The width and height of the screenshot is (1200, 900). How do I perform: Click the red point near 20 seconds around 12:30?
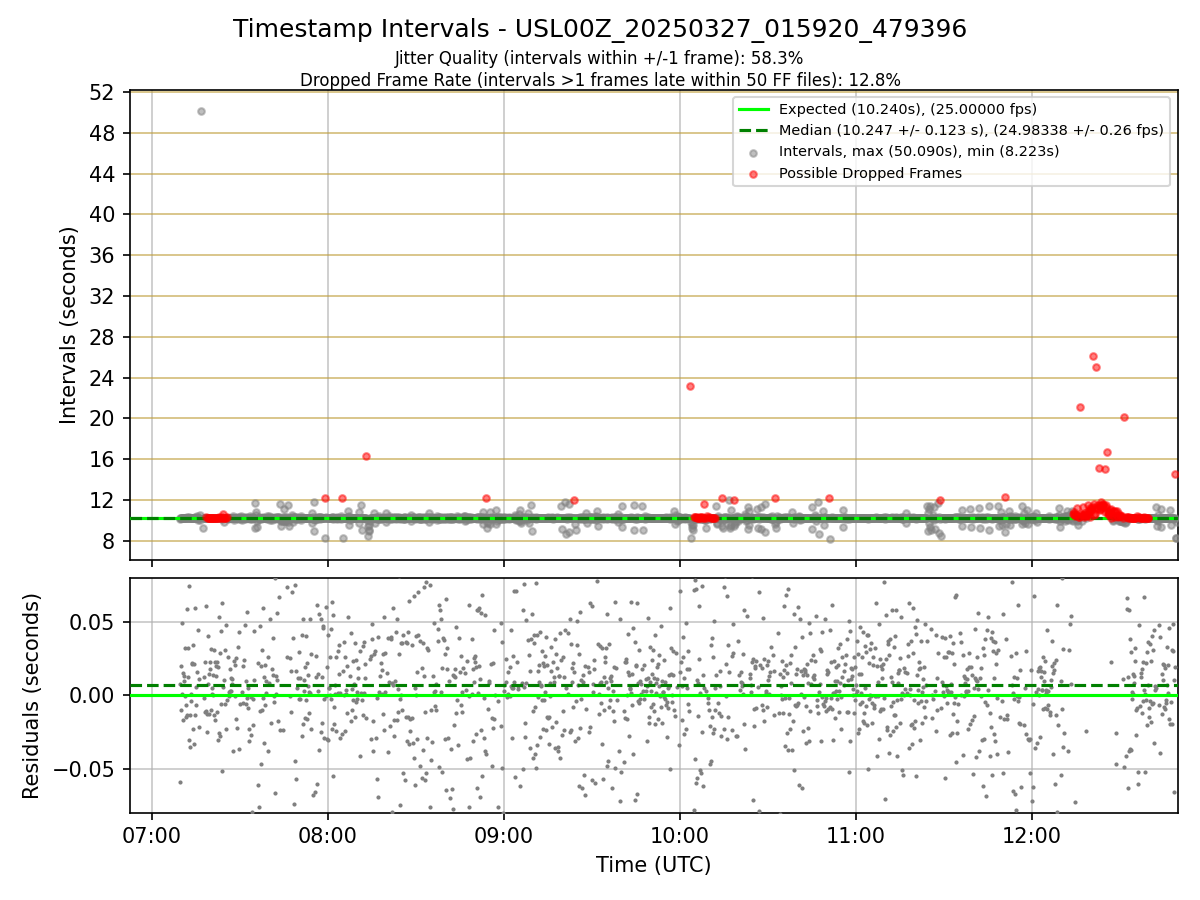pos(1124,417)
